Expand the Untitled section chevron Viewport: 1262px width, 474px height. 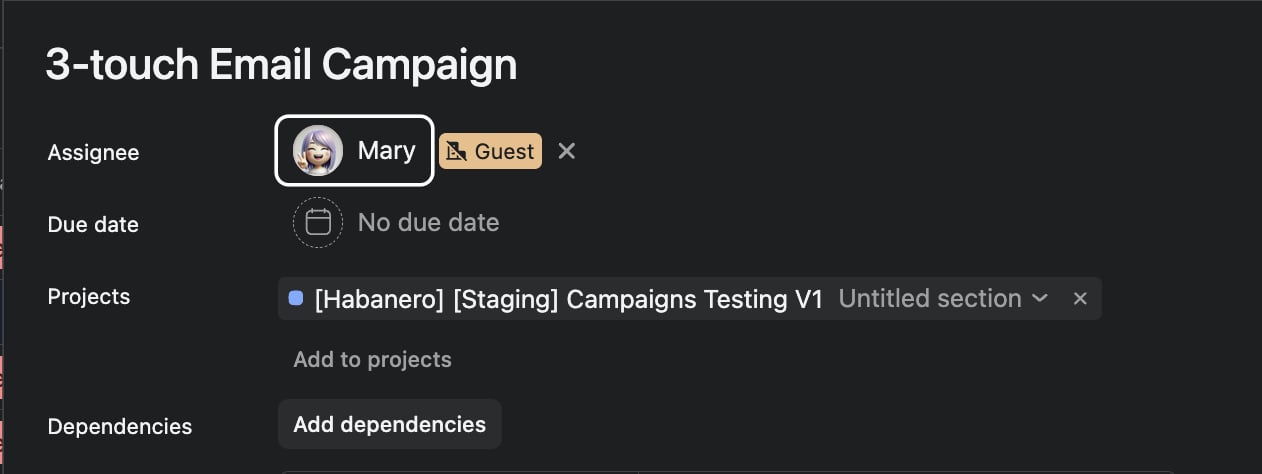[1040, 298]
